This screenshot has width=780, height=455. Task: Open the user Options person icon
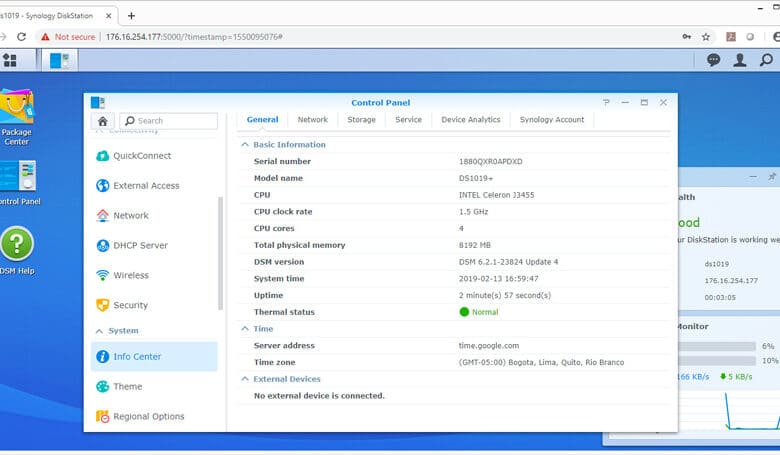coord(740,60)
